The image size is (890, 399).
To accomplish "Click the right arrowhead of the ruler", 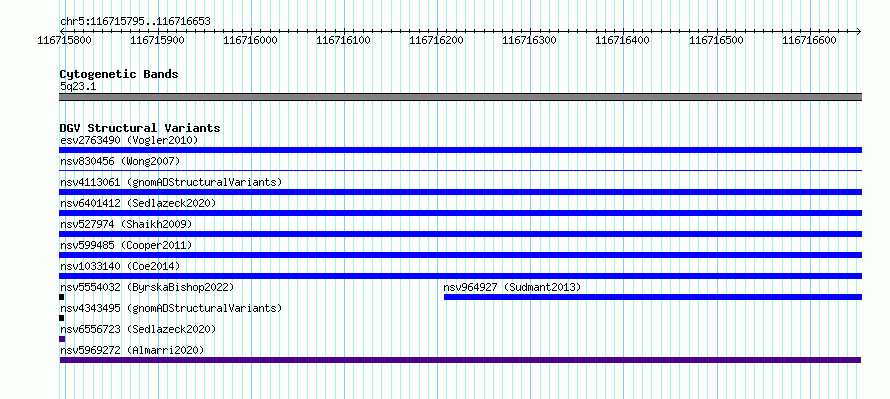I will 858,31.
